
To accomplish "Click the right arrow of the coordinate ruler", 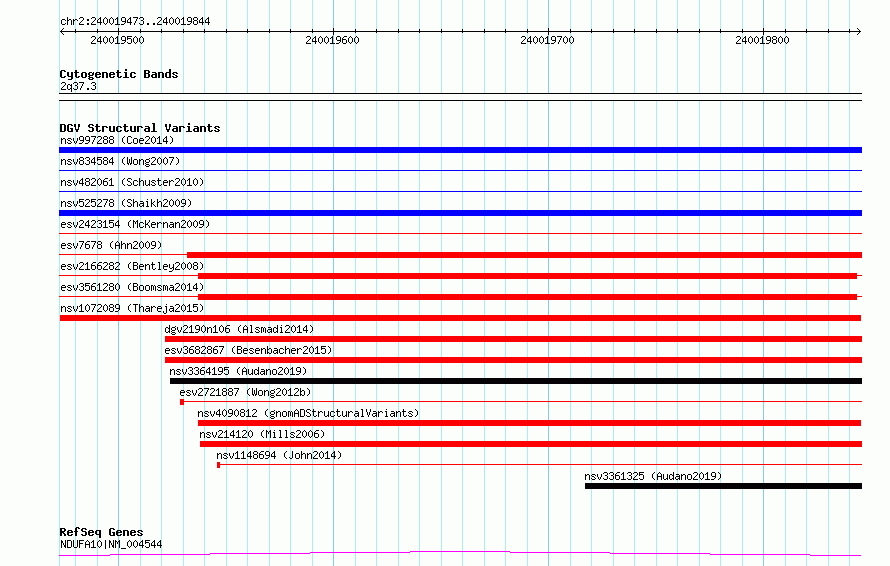I will coord(858,31).
